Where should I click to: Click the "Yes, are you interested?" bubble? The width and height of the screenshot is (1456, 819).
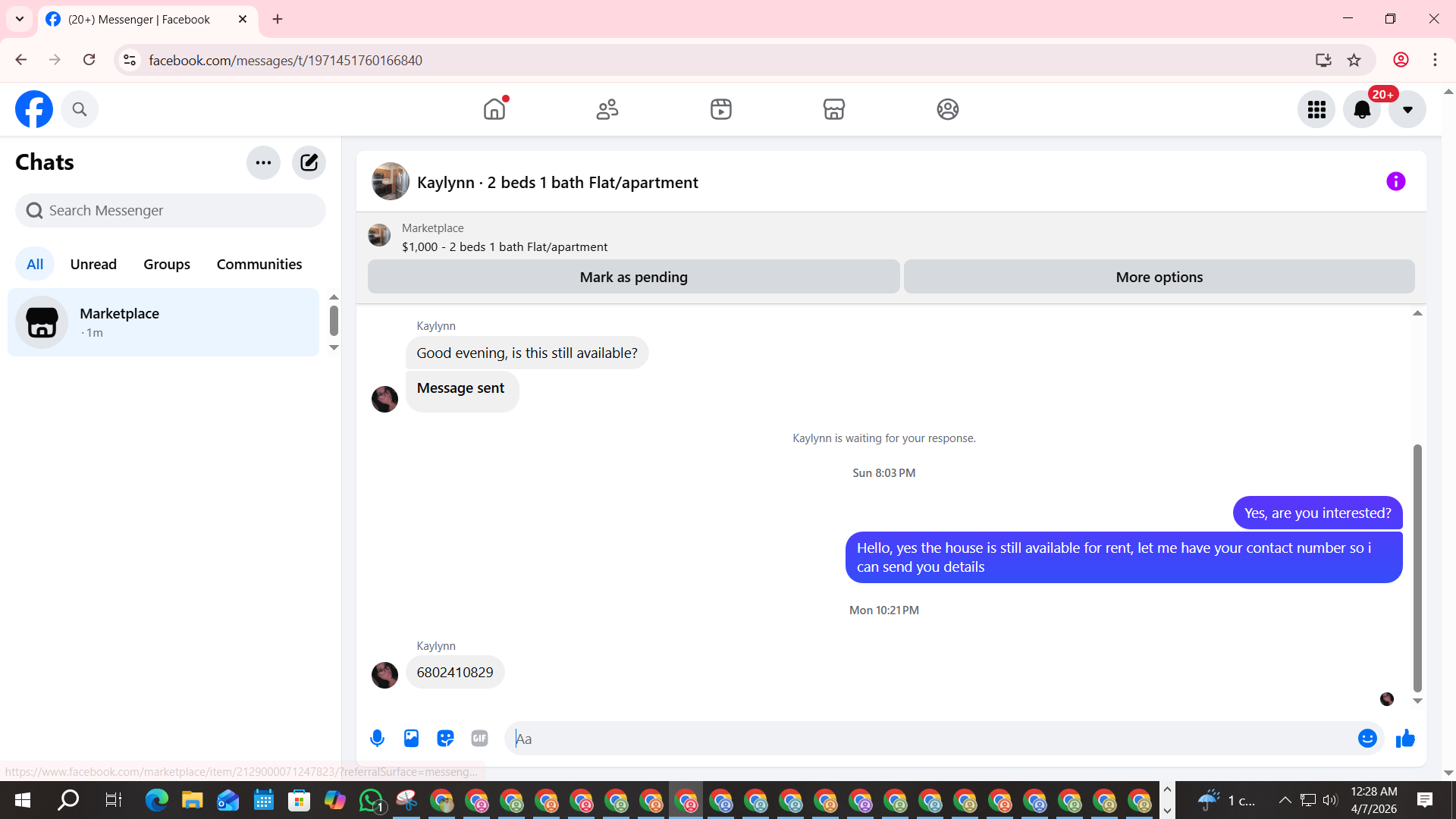tap(1318, 513)
